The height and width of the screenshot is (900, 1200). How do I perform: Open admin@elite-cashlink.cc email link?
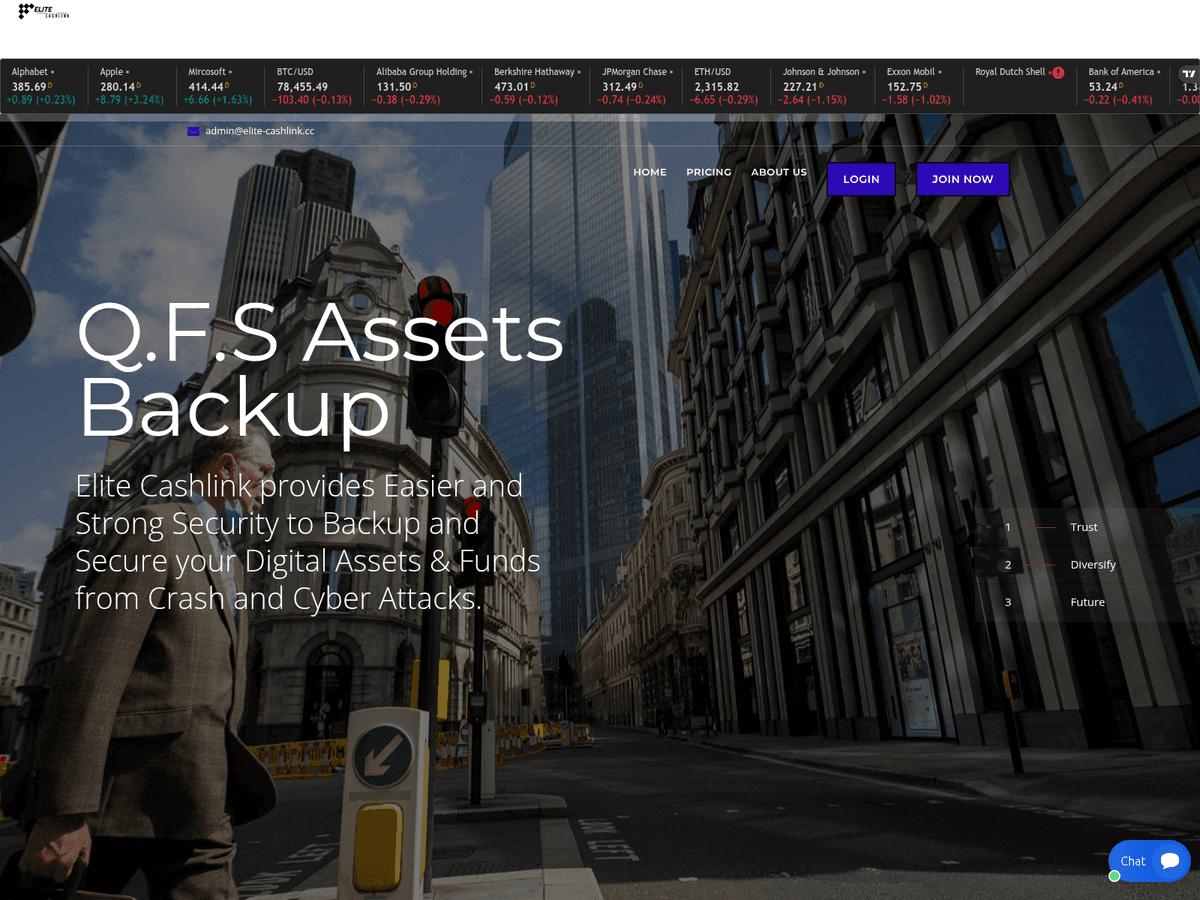tap(260, 131)
